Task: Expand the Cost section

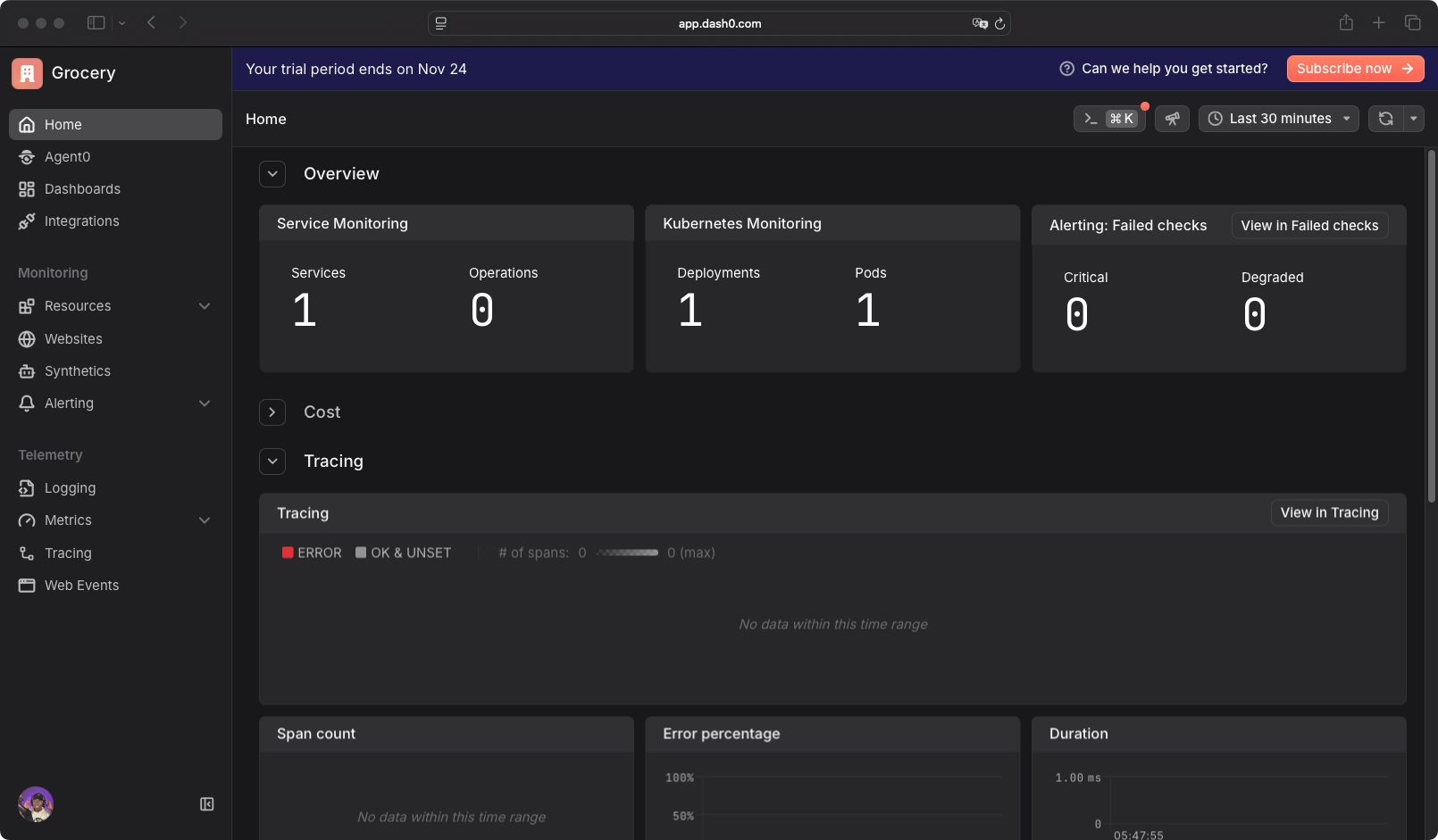Action: (272, 412)
